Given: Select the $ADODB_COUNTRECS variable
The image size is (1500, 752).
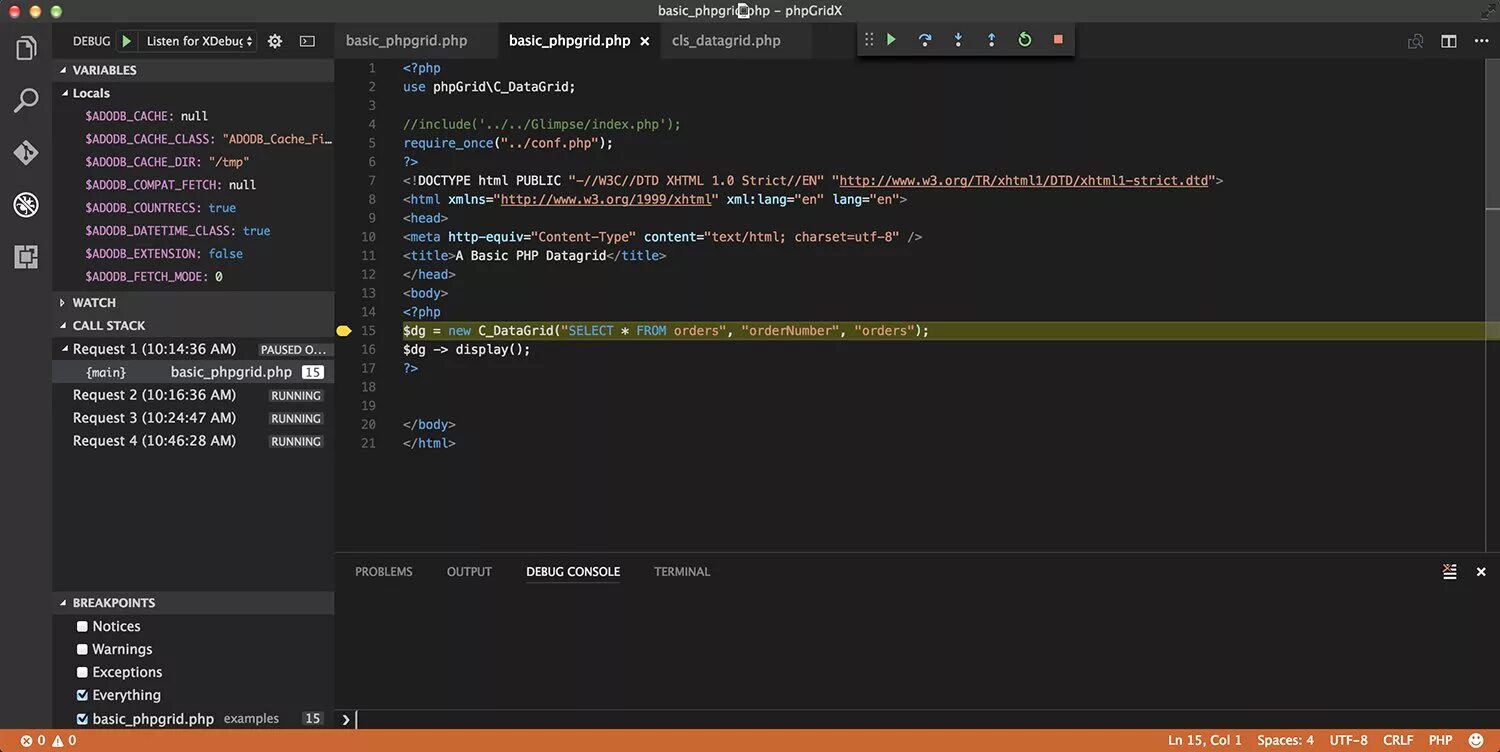Looking at the screenshot, I should 193,208.
